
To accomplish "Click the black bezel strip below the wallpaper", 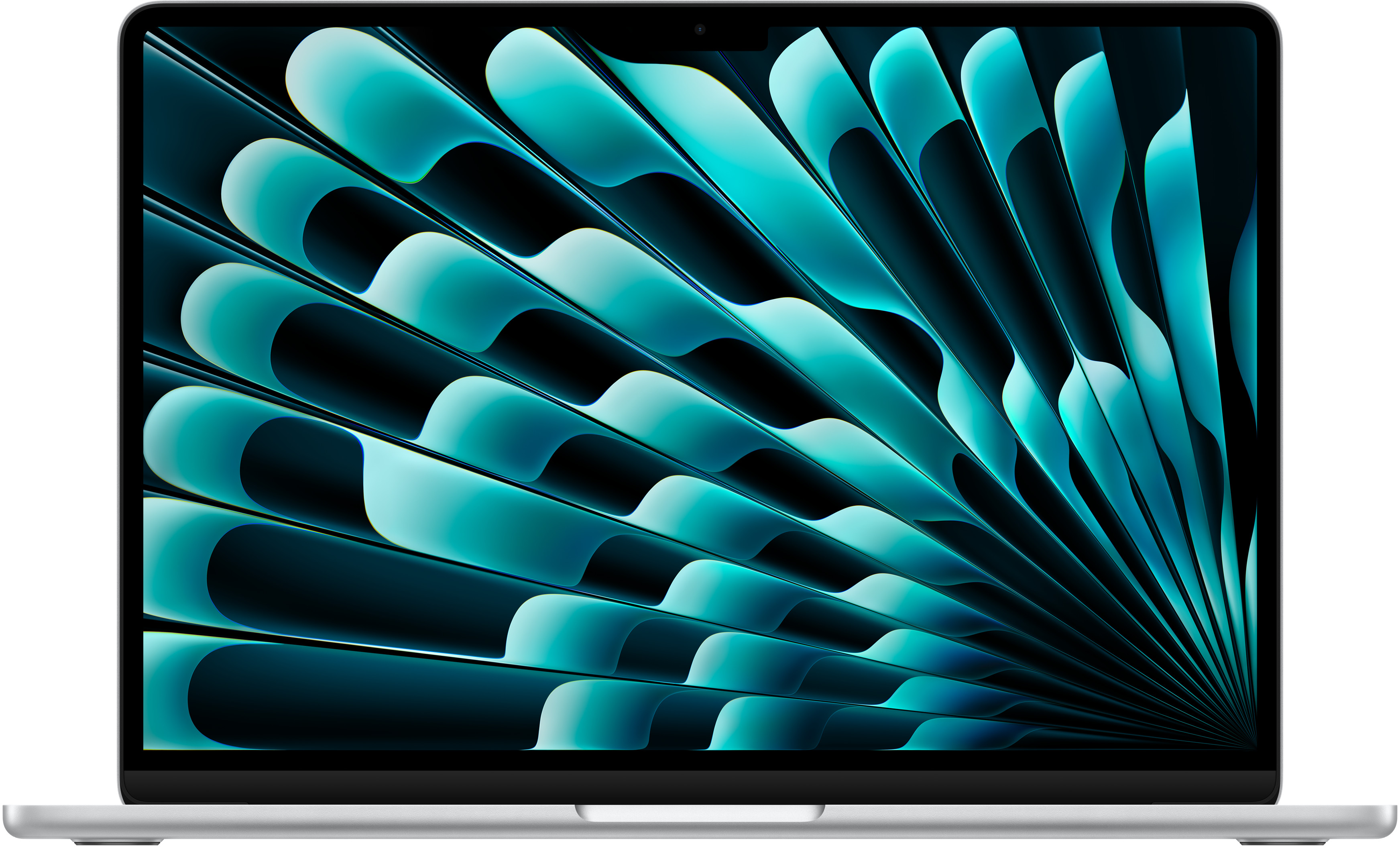I will coord(700,760).
